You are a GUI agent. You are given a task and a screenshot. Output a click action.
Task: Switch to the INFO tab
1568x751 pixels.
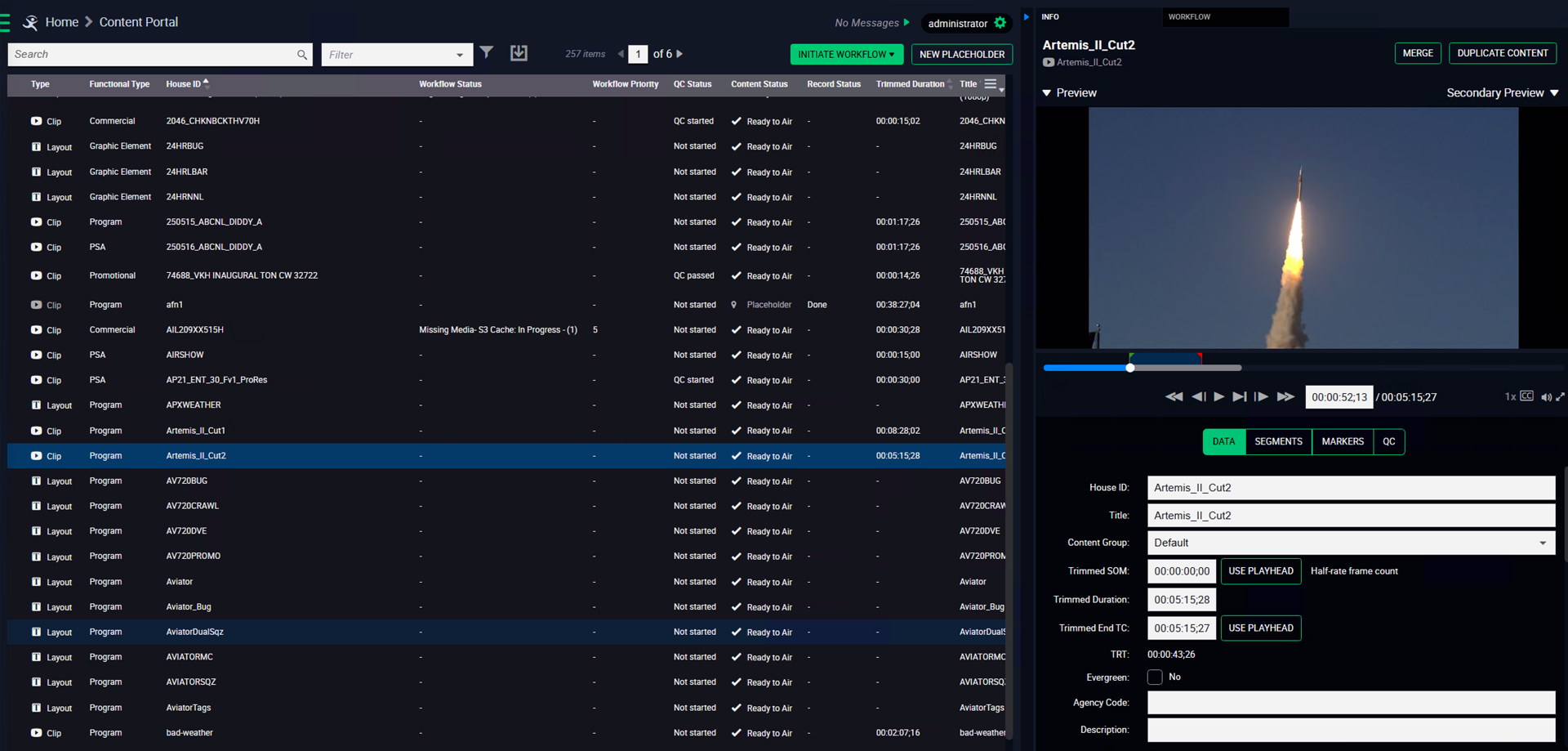1050,16
